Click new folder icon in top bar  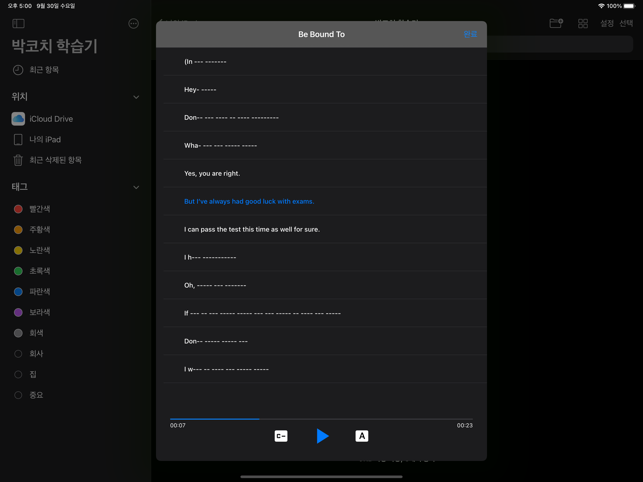coord(556,23)
